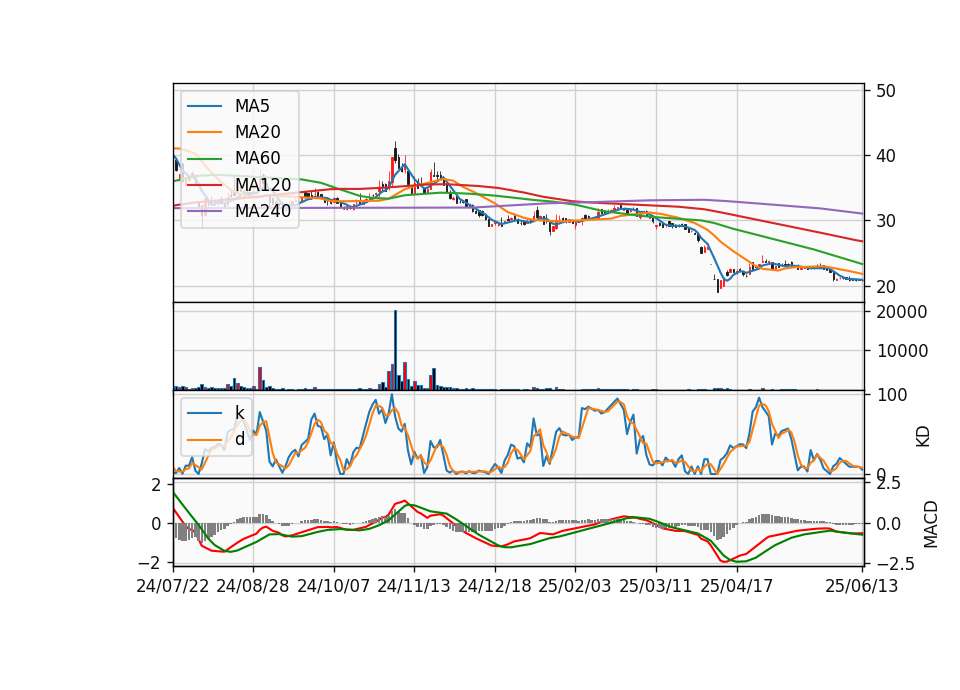Click the volume axis value 10000
This screenshot has width=960, height=690.
click(x=902, y=351)
